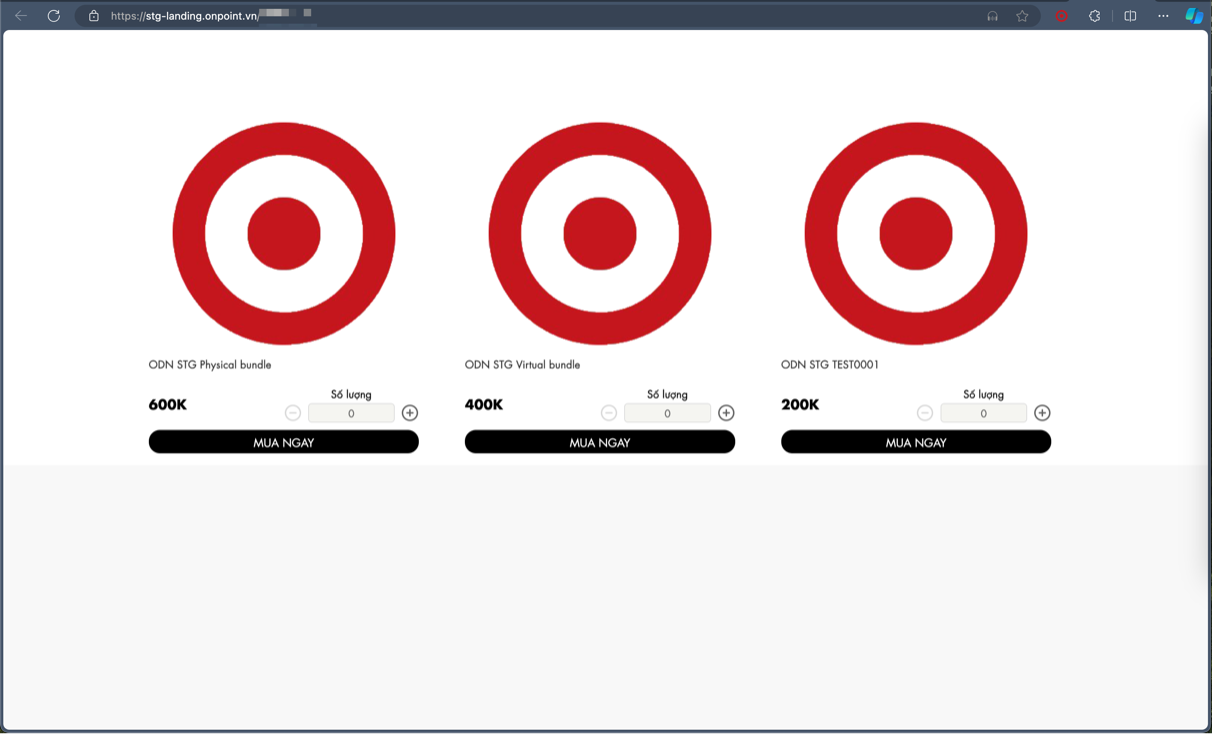Viewport: 1216px width, 736px height.
Task: Open the red extension icon in the toolbar
Action: coord(1062,16)
